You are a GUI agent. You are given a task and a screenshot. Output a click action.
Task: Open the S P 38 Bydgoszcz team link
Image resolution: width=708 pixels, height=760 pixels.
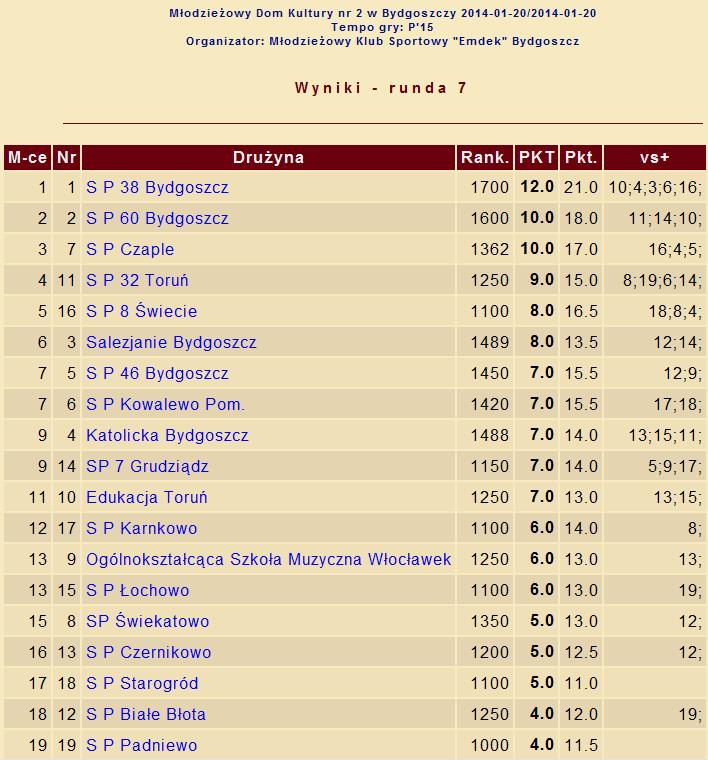tap(157, 188)
